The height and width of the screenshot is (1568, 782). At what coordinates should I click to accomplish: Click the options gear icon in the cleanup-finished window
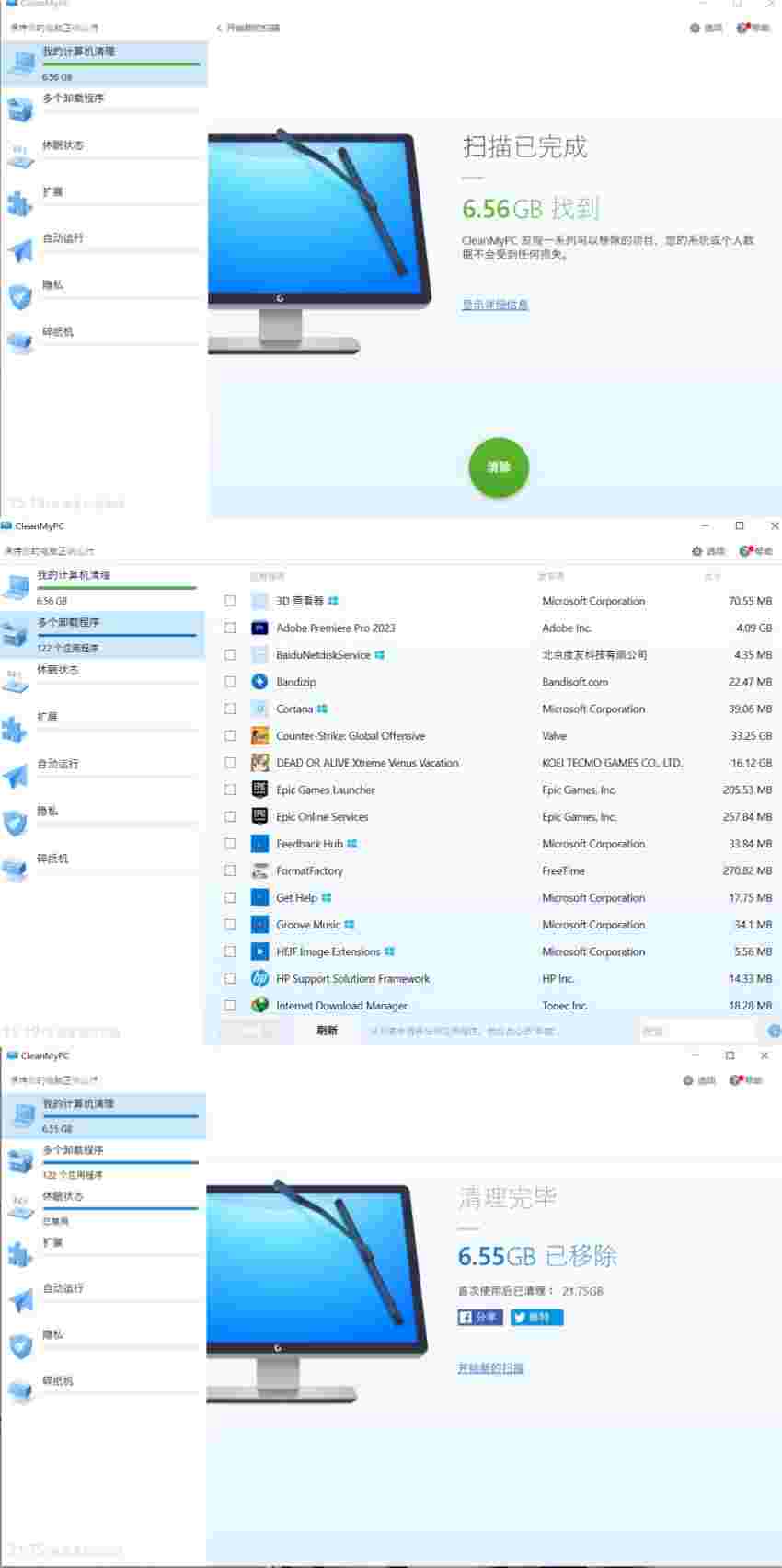(688, 1080)
